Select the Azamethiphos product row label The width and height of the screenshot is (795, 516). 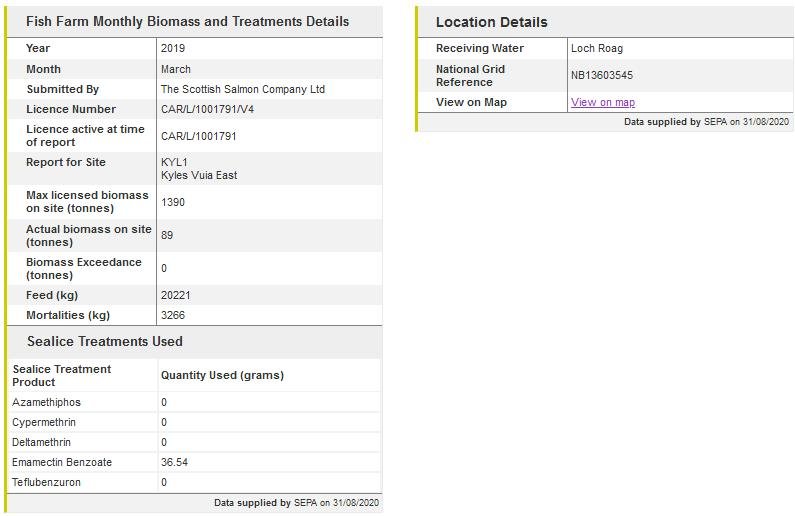pyautogui.click(x=46, y=402)
